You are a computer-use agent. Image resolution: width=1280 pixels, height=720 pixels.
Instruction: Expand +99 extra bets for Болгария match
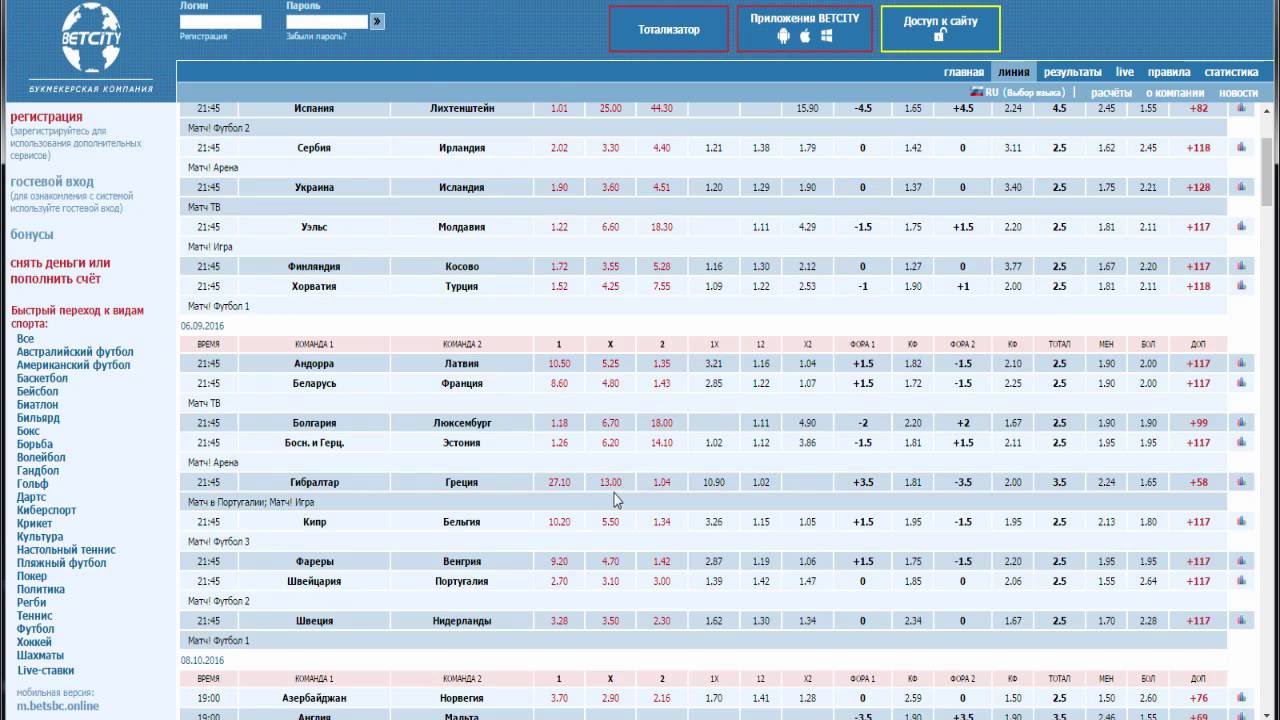1198,423
